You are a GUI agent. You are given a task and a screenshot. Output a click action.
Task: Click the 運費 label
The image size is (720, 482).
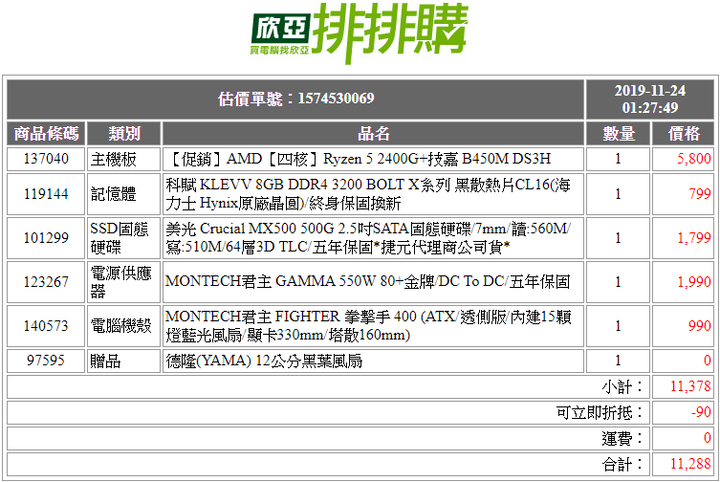click(623, 438)
